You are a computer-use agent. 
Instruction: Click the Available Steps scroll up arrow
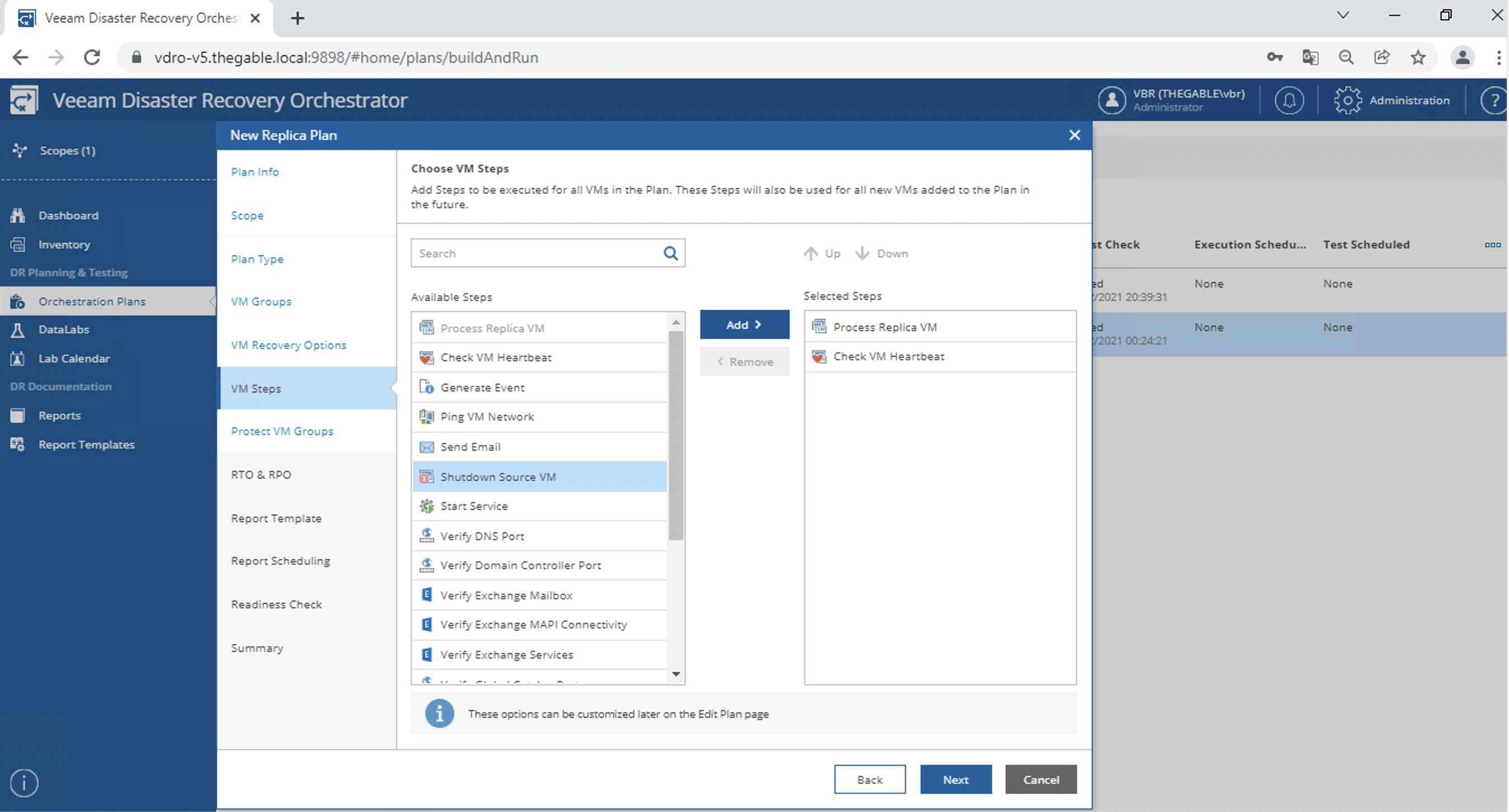click(676, 322)
